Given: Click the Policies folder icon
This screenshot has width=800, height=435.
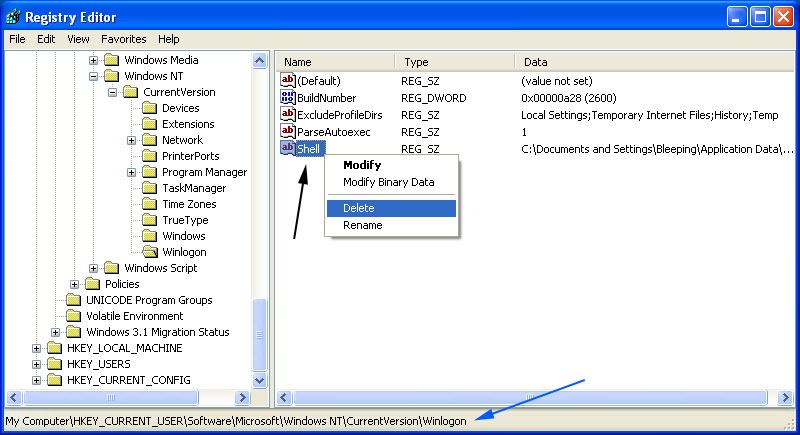Looking at the screenshot, I should pos(92,284).
